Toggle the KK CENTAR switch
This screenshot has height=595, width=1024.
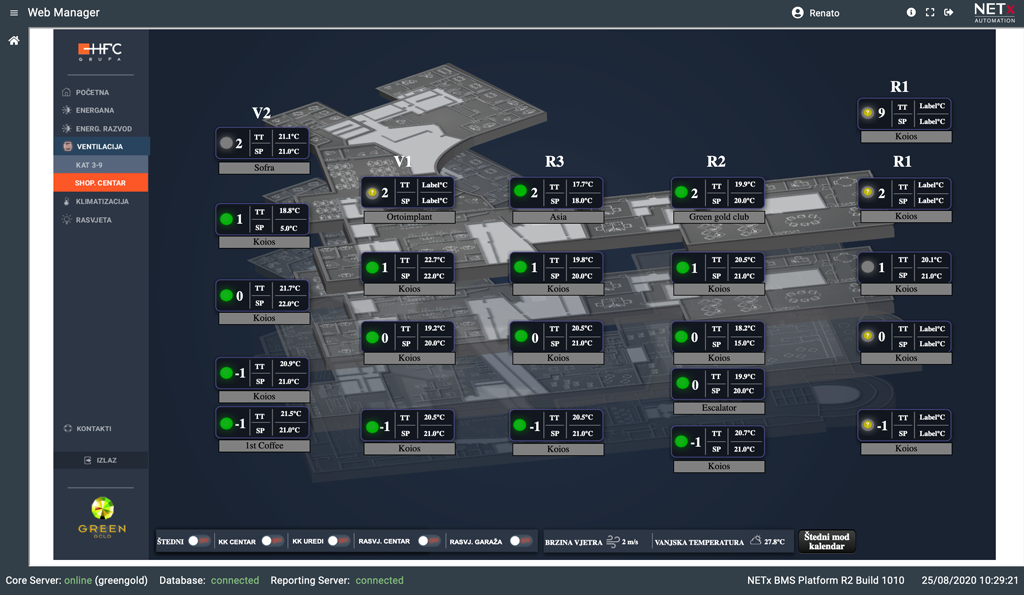click(x=273, y=541)
